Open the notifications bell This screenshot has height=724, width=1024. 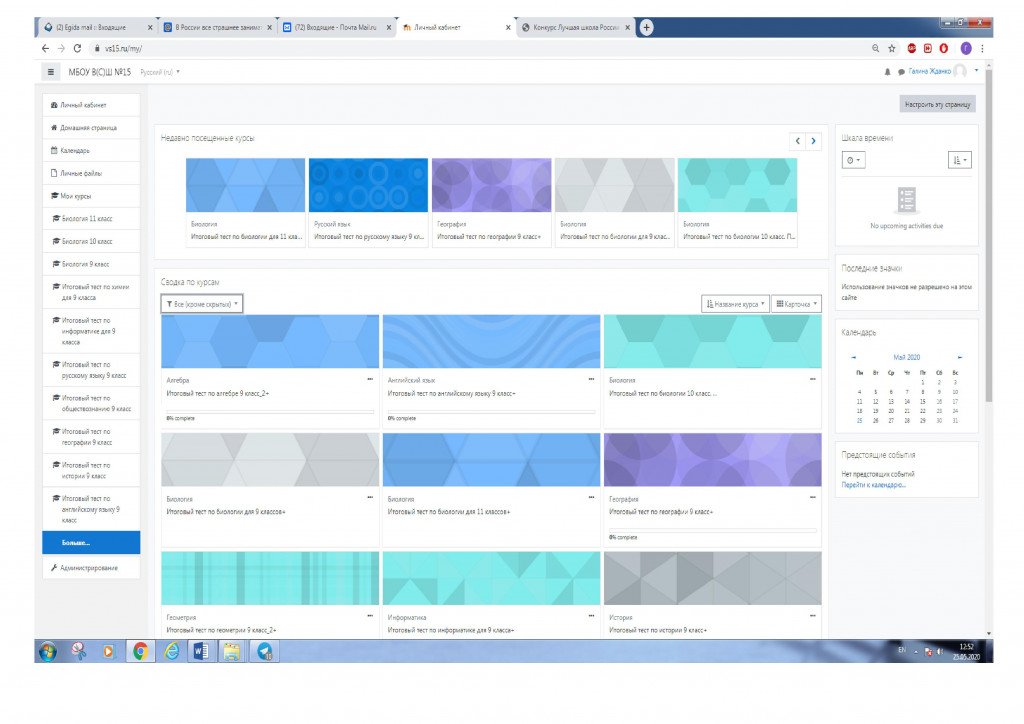click(x=888, y=72)
